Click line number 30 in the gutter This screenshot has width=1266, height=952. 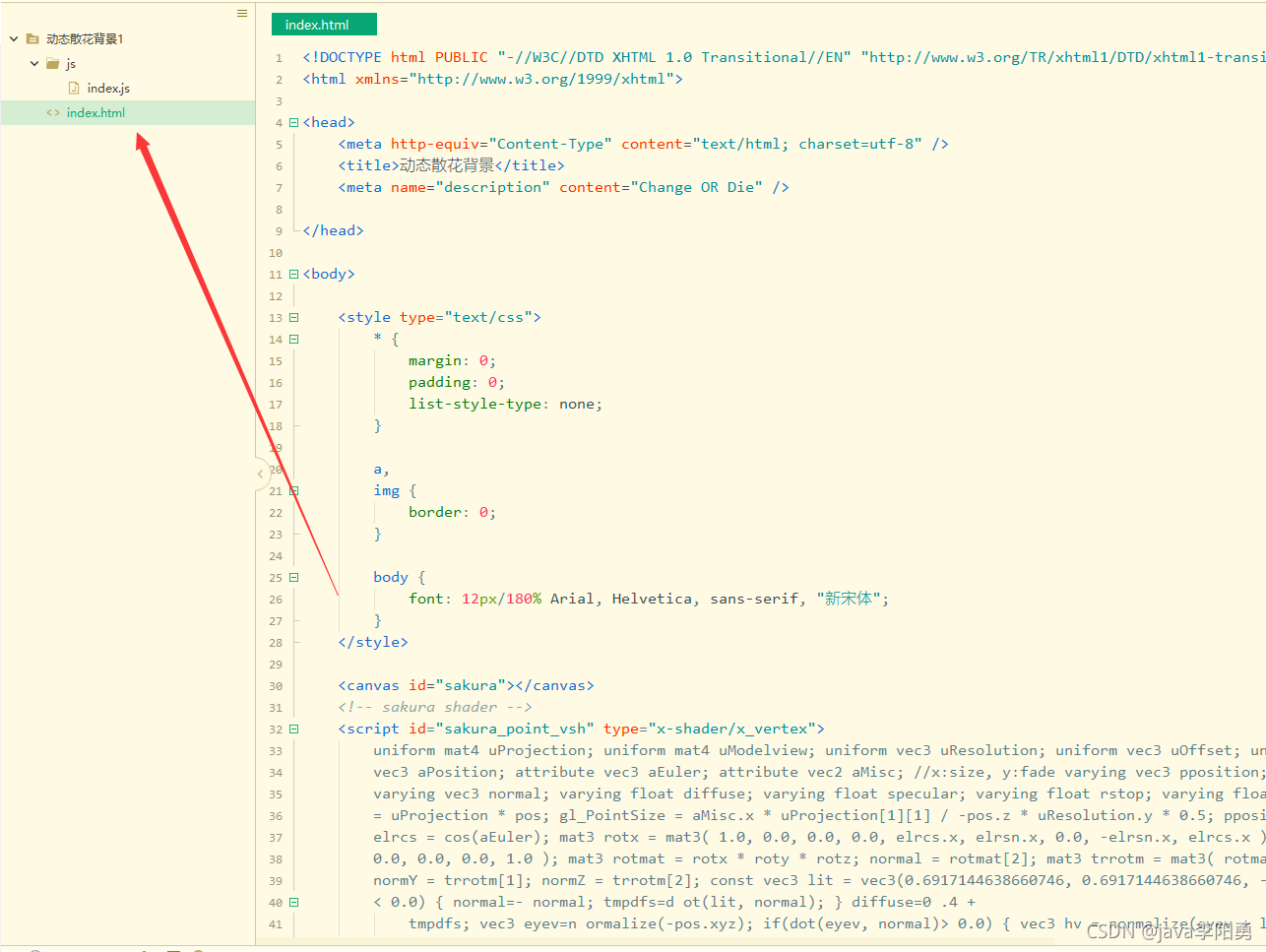pos(276,686)
